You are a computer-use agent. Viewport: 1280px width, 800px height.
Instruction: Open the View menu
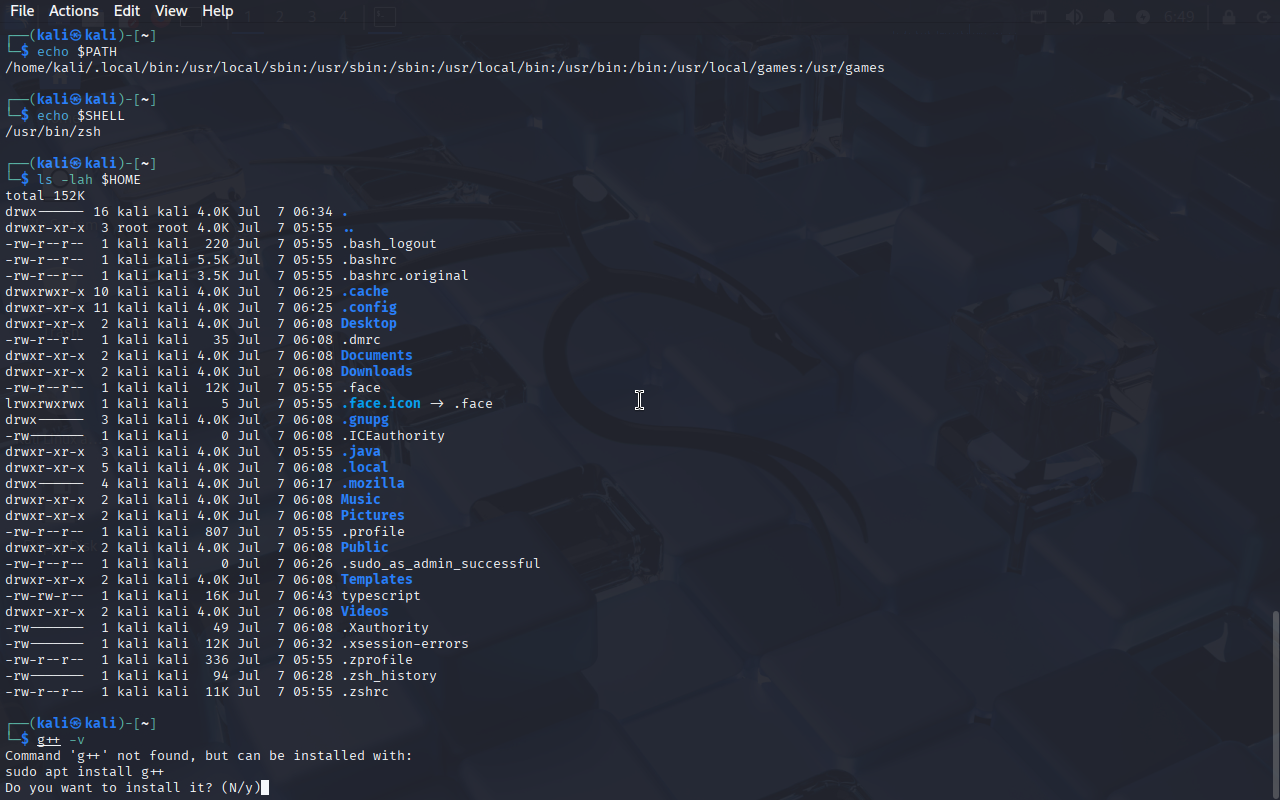171,11
